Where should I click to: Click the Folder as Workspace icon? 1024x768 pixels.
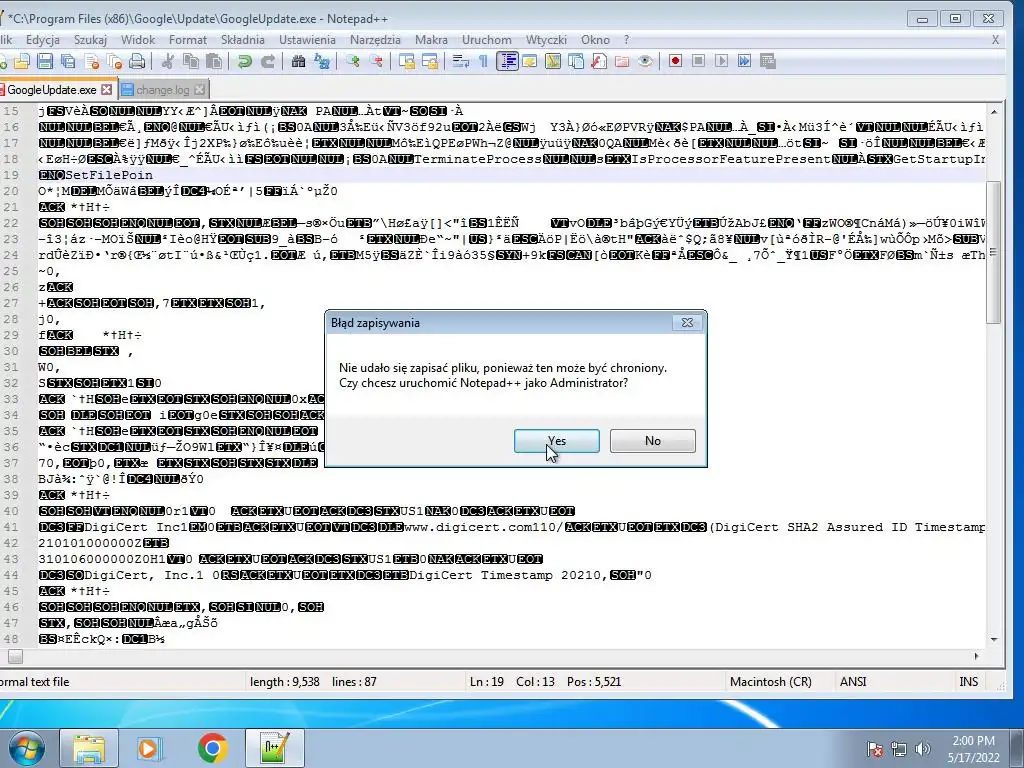(622, 61)
